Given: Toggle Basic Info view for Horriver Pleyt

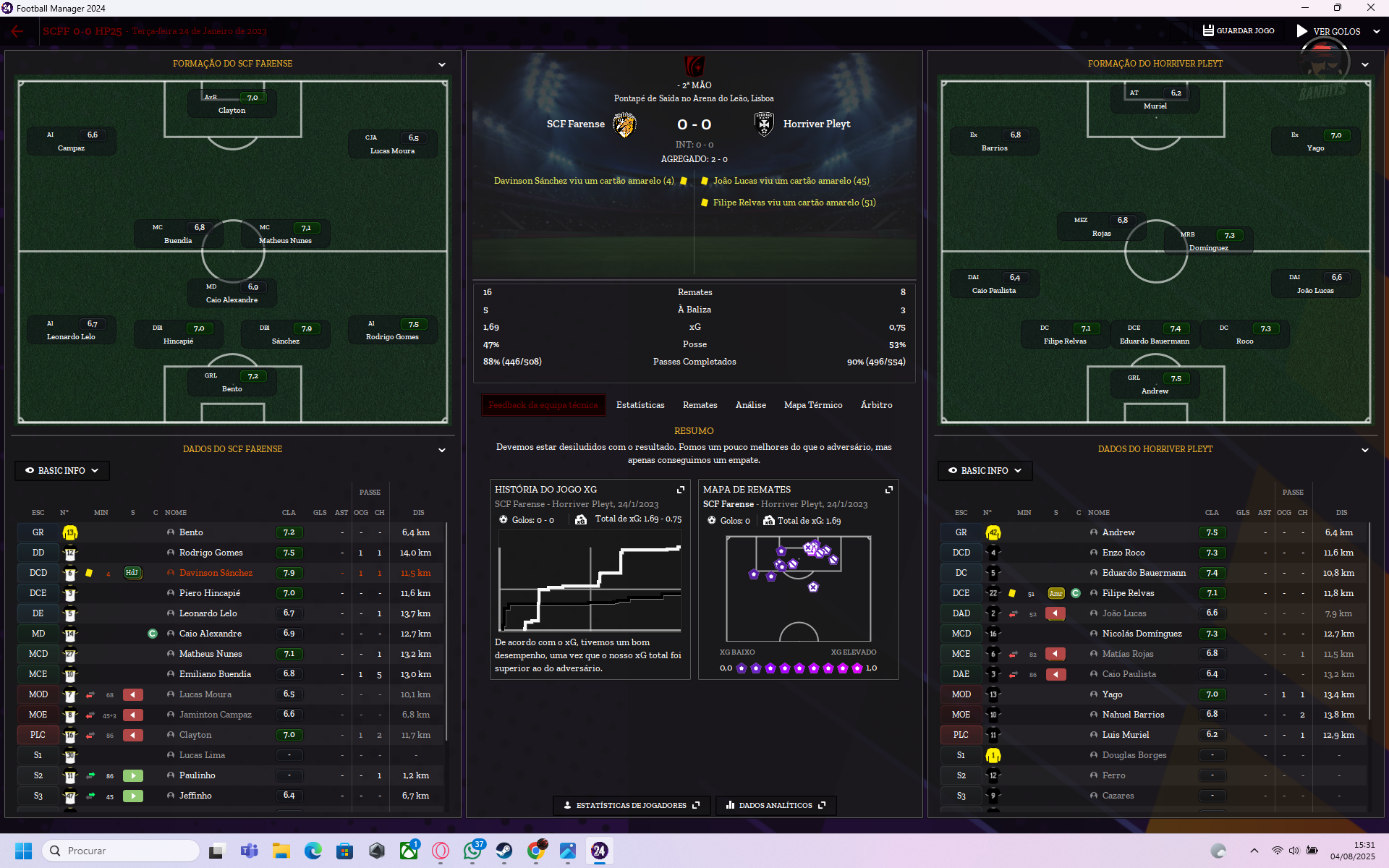Looking at the screenshot, I should click(x=985, y=470).
